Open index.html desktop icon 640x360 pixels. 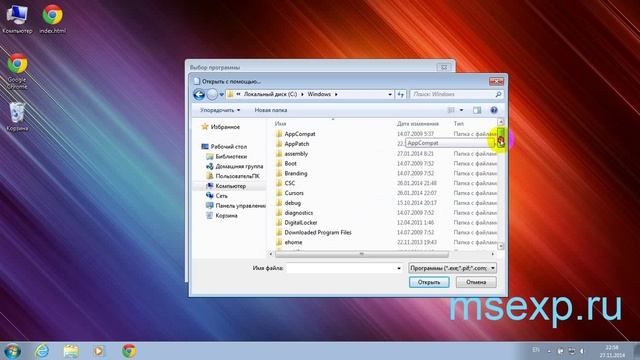point(52,18)
